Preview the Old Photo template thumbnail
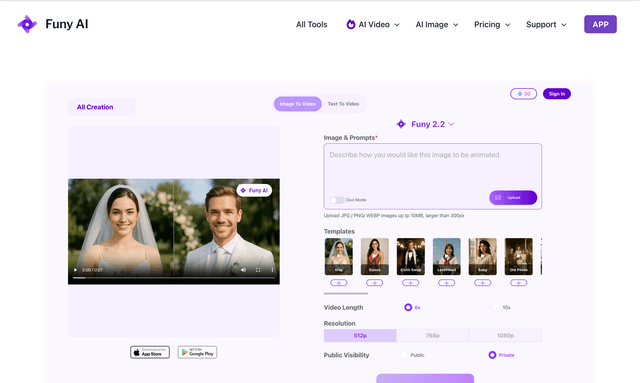The width and height of the screenshot is (640, 383). 519,256
